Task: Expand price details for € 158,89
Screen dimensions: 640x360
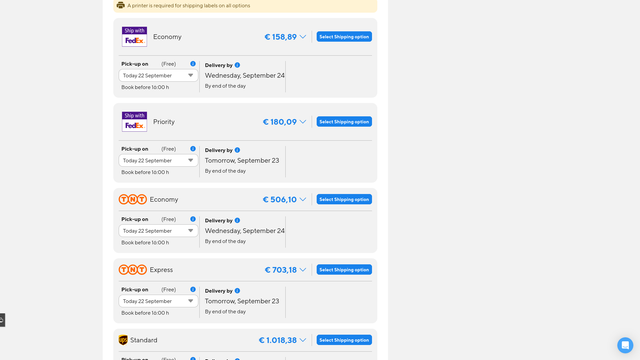Action: point(302,37)
